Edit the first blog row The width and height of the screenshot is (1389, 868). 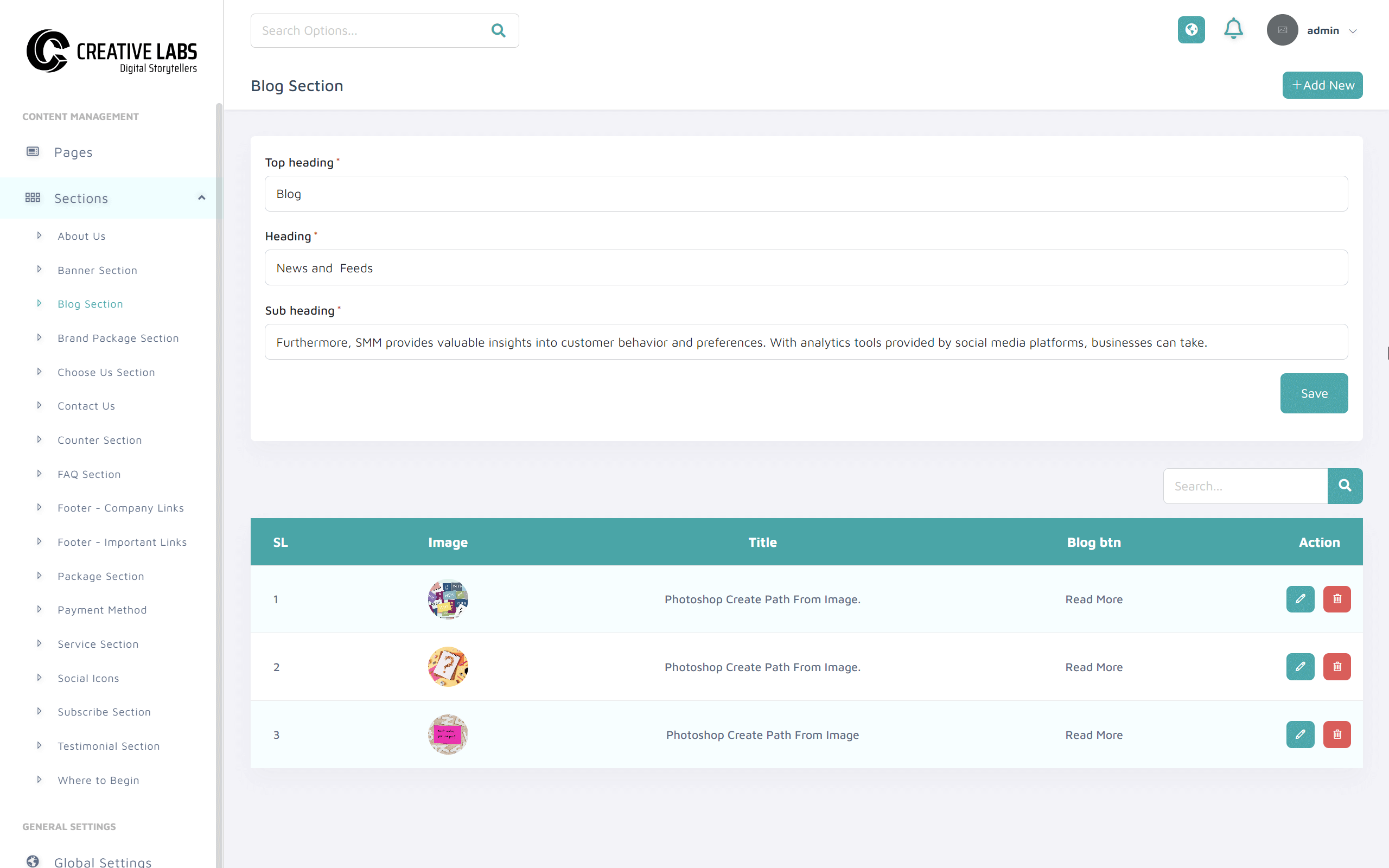point(1299,599)
